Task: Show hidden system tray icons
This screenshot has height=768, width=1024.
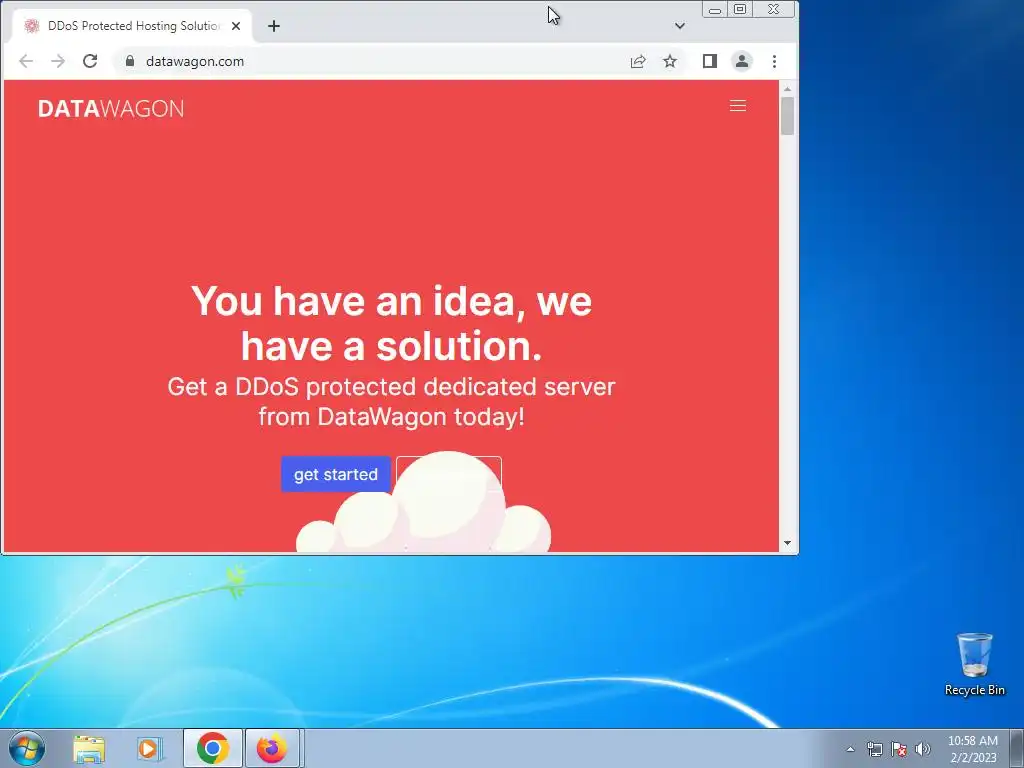Action: [850, 749]
